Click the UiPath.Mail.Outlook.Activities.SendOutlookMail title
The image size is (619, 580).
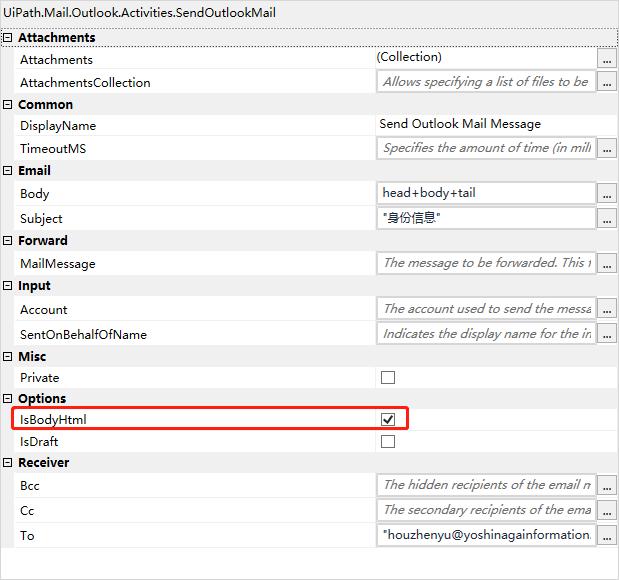[x=139, y=13]
